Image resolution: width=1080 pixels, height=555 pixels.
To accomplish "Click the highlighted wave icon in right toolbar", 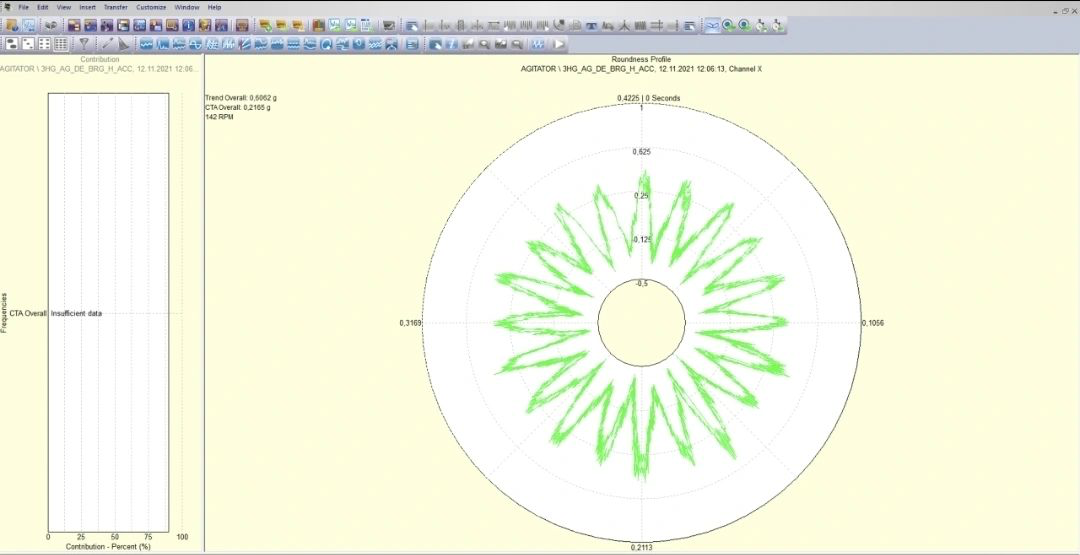I will 712,25.
